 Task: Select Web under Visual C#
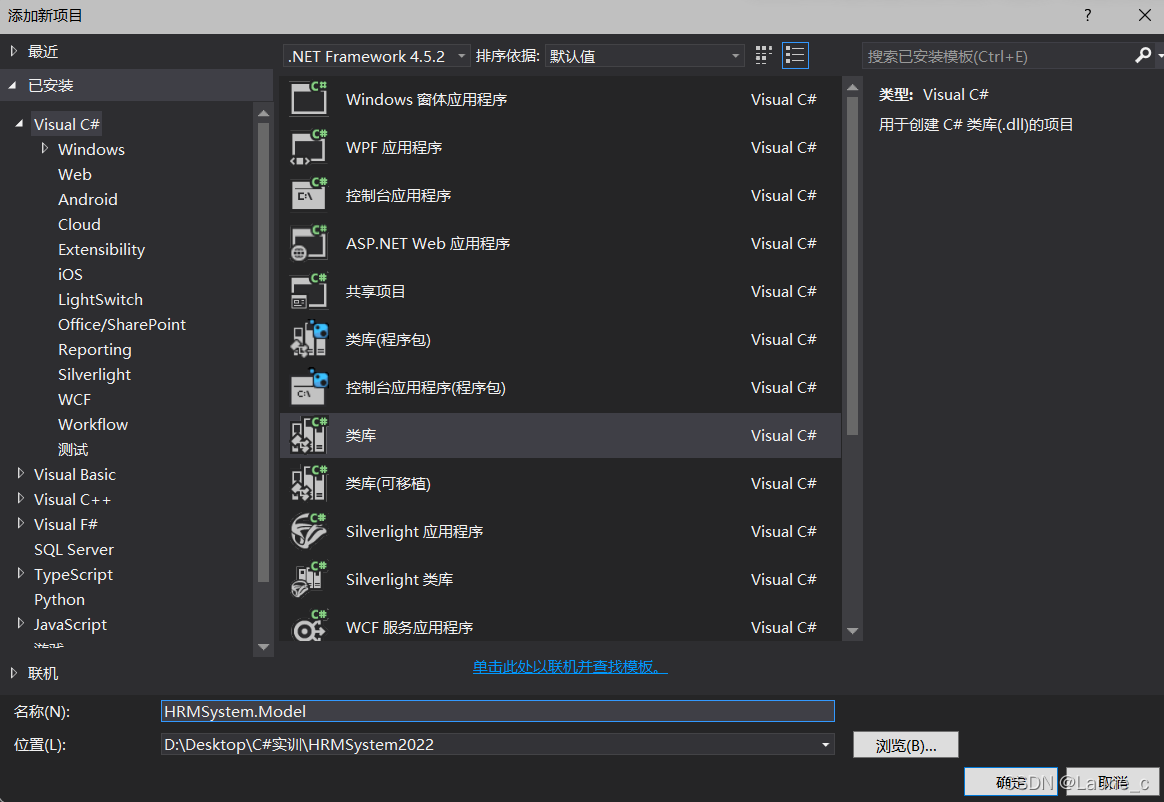coord(75,175)
